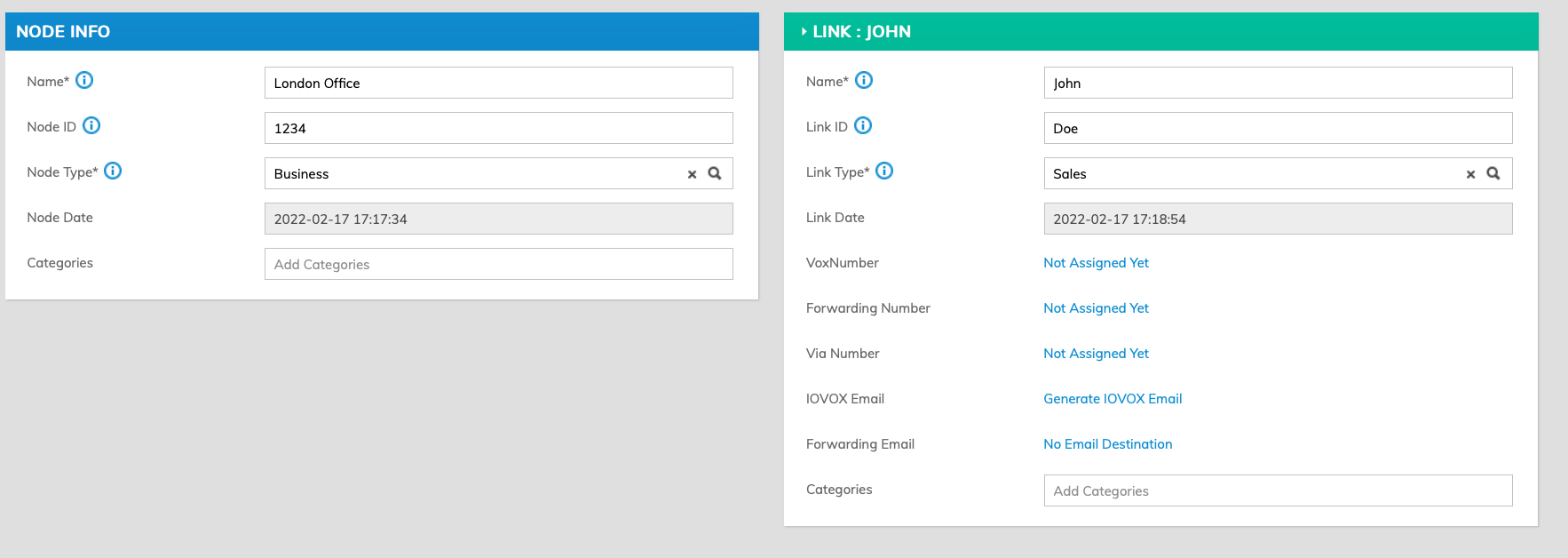Collapse the LINK : JOHN panel arrow

[804, 32]
